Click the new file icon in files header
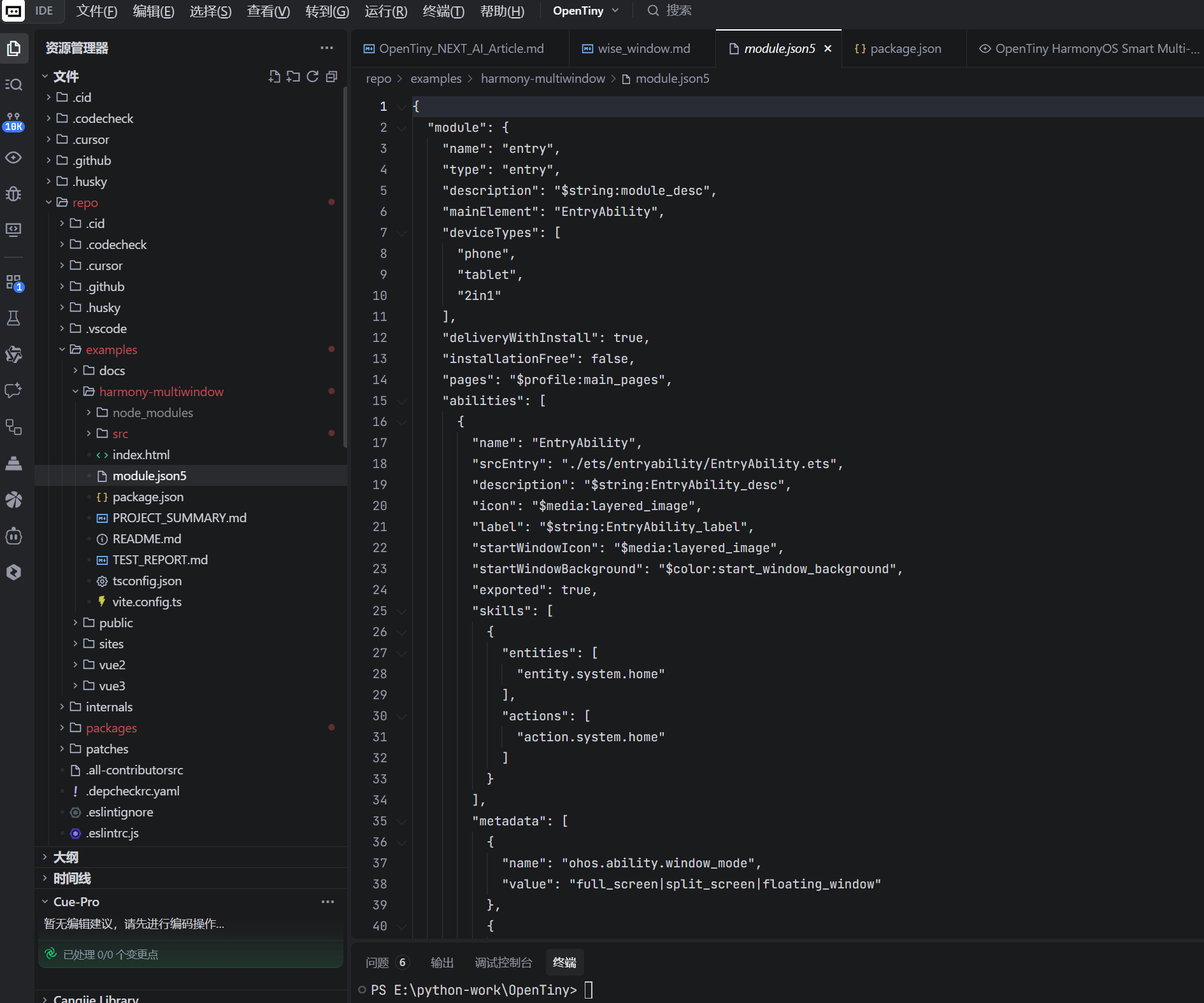The image size is (1204, 1003). coord(274,76)
